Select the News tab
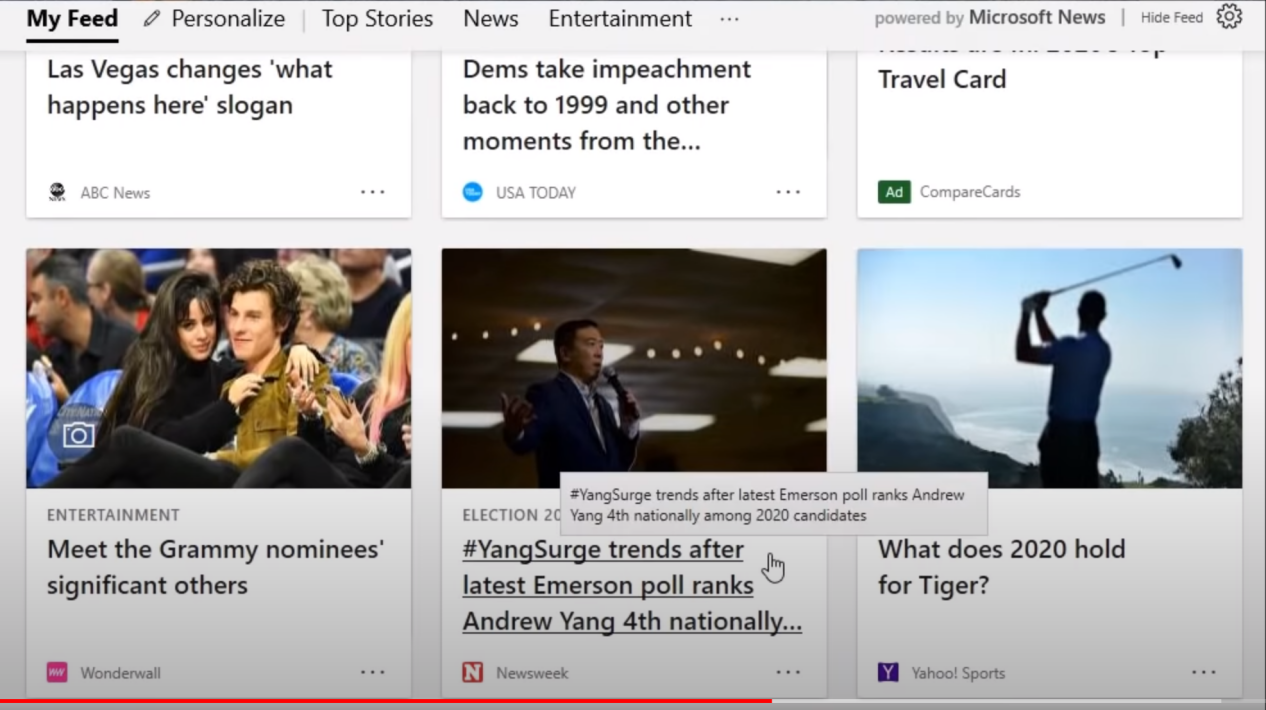This screenshot has height=710, width=1266. tap(490, 19)
